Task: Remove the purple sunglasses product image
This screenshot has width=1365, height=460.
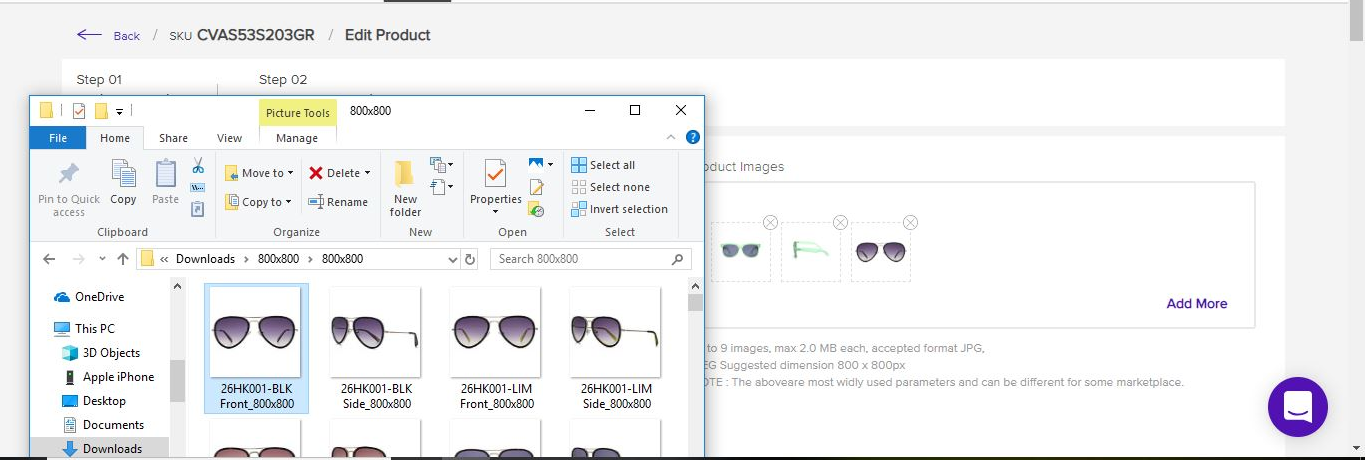Action: pos(910,222)
